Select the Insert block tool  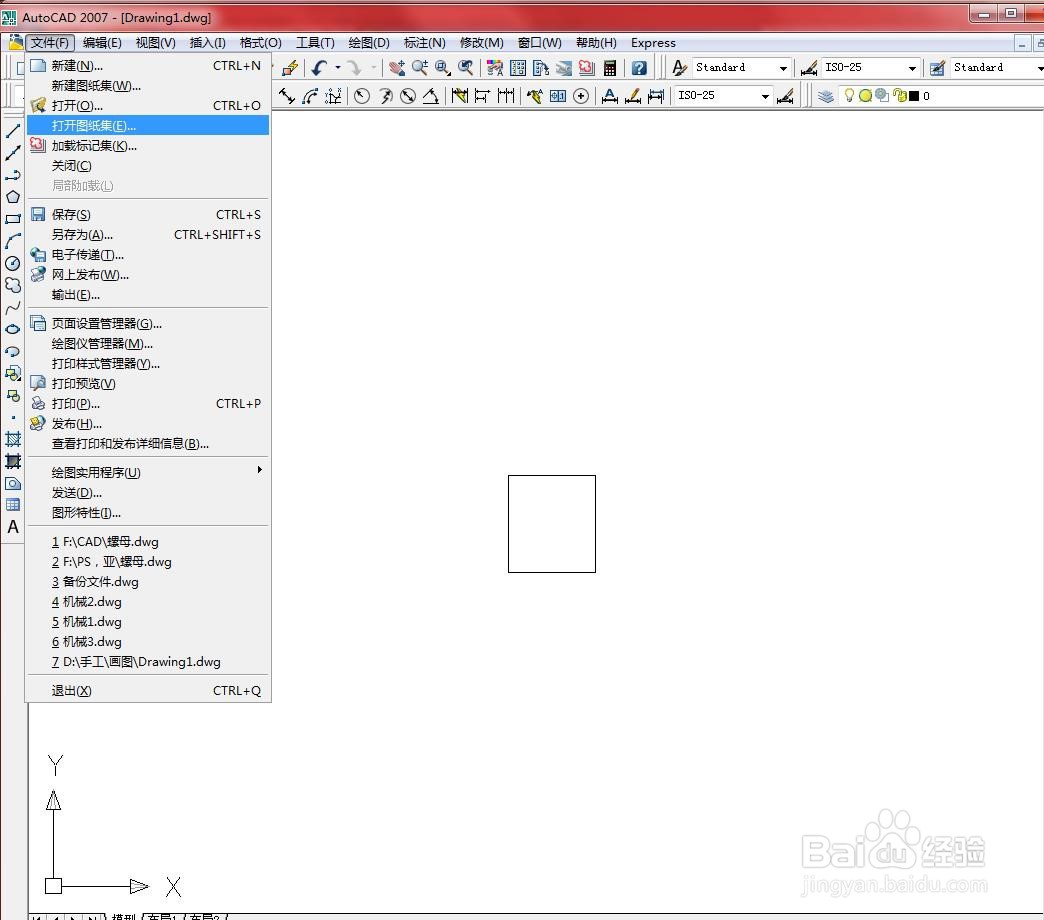(13, 373)
